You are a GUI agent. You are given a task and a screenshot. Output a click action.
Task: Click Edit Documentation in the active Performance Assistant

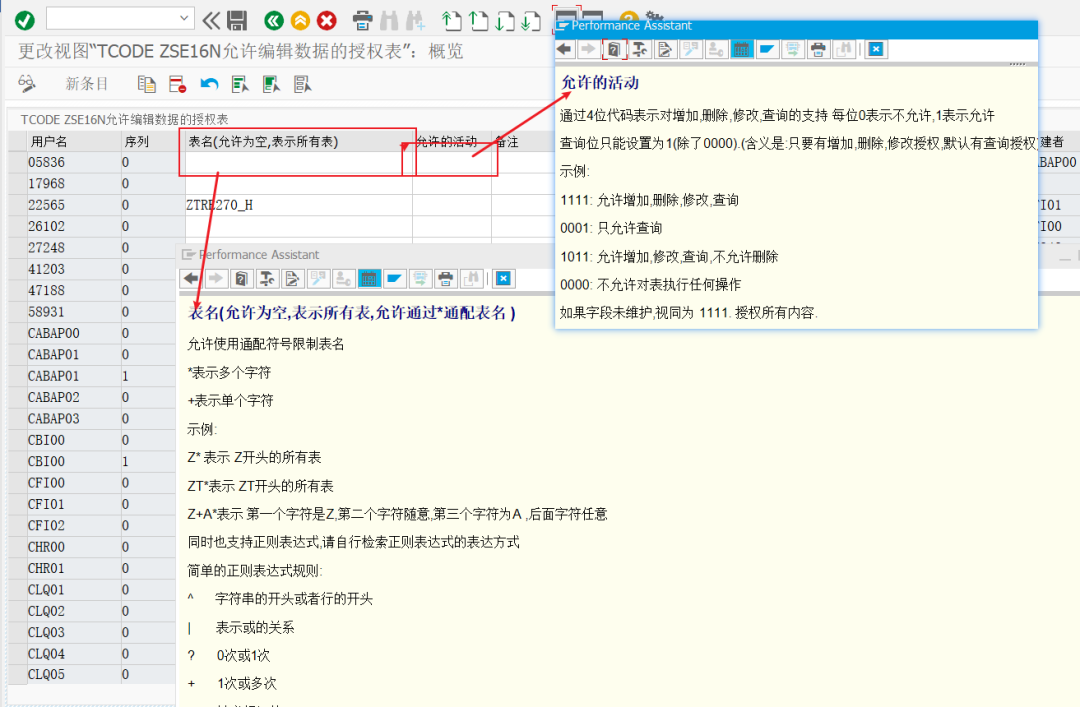pos(665,49)
